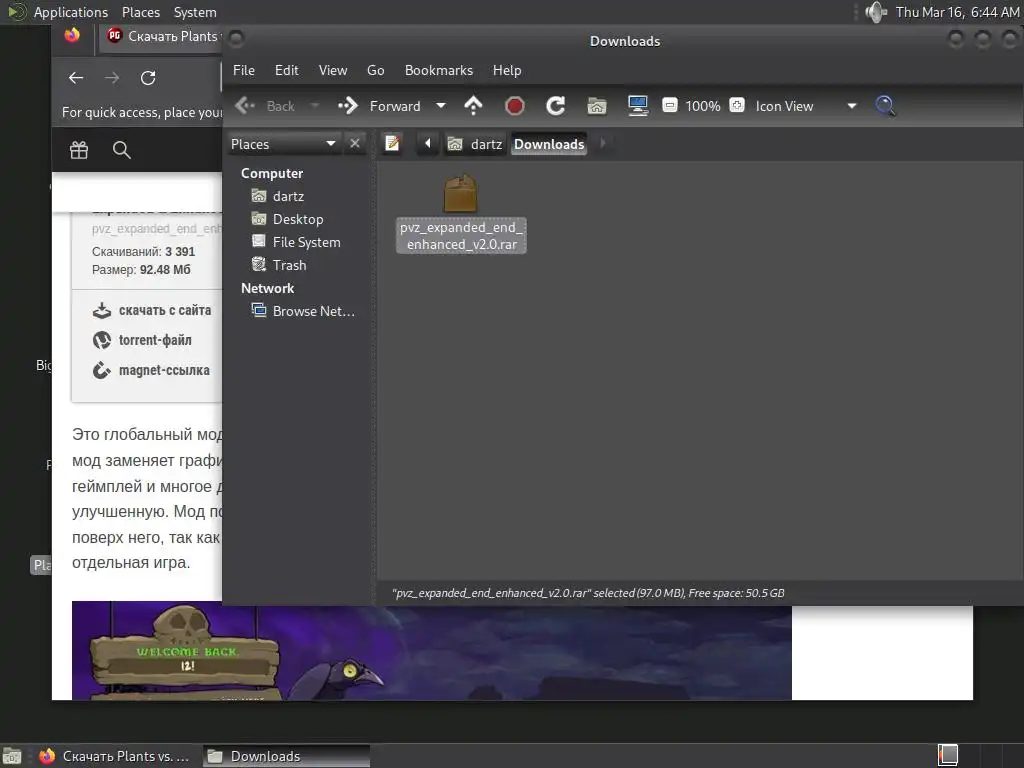
Task: Zoom in with the plus icon
Action: tap(737, 105)
